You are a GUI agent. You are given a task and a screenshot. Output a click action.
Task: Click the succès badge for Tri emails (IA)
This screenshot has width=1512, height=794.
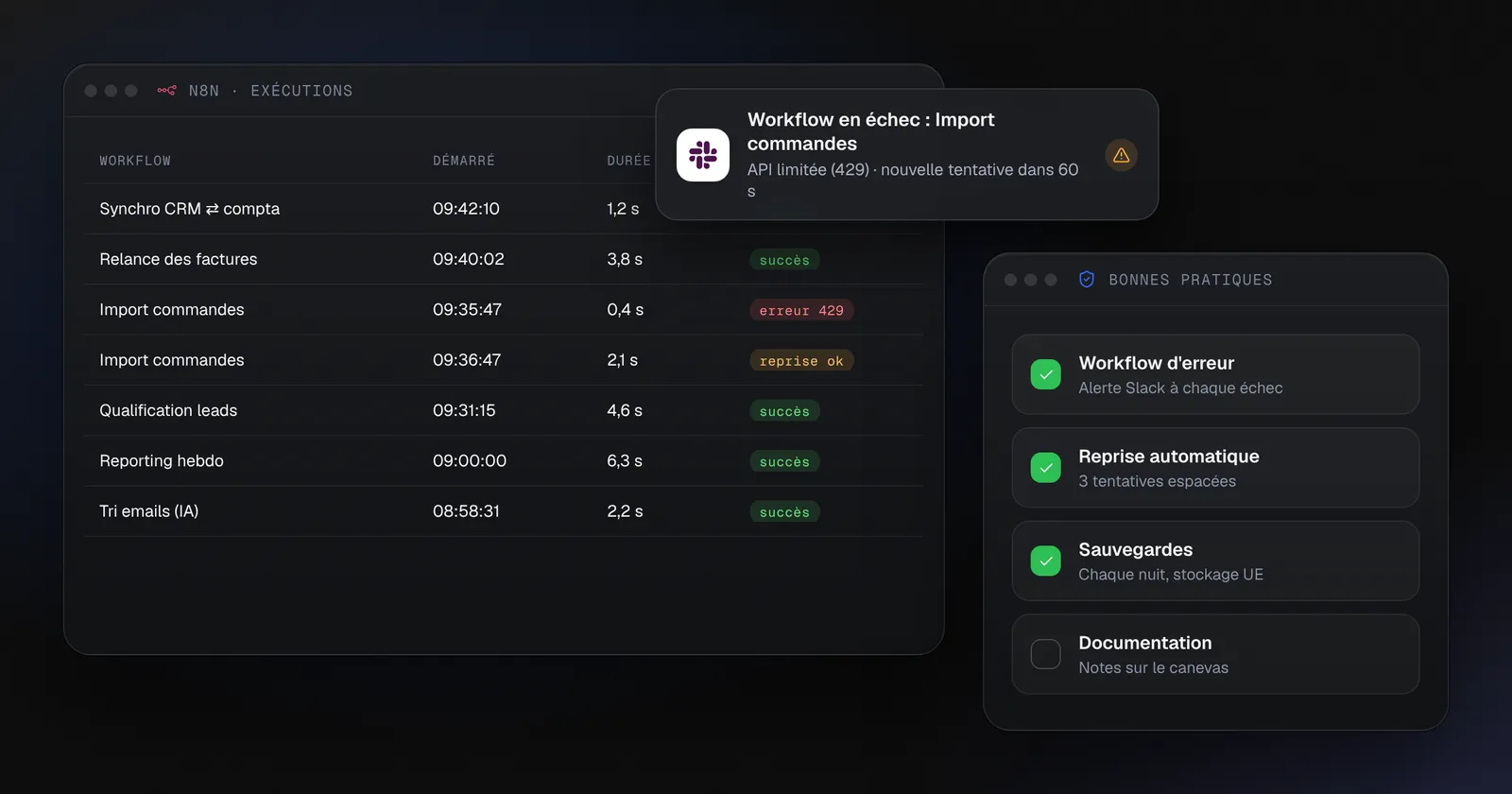[784, 511]
